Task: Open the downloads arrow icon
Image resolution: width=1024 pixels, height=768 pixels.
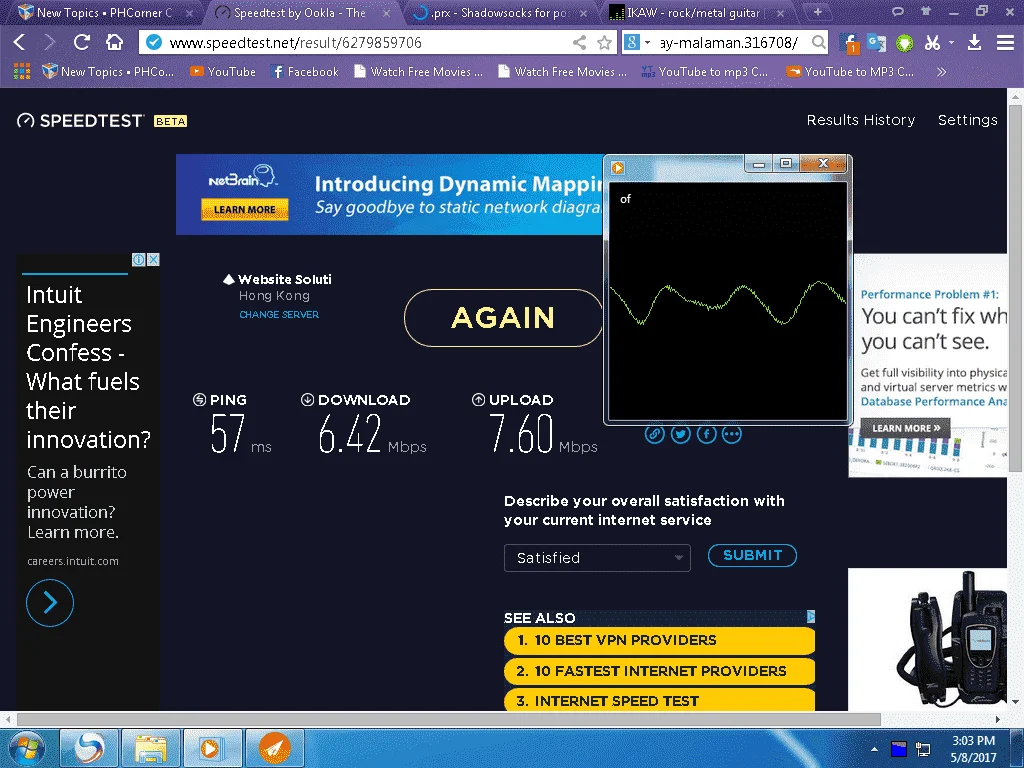Action: pyautogui.click(x=974, y=43)
